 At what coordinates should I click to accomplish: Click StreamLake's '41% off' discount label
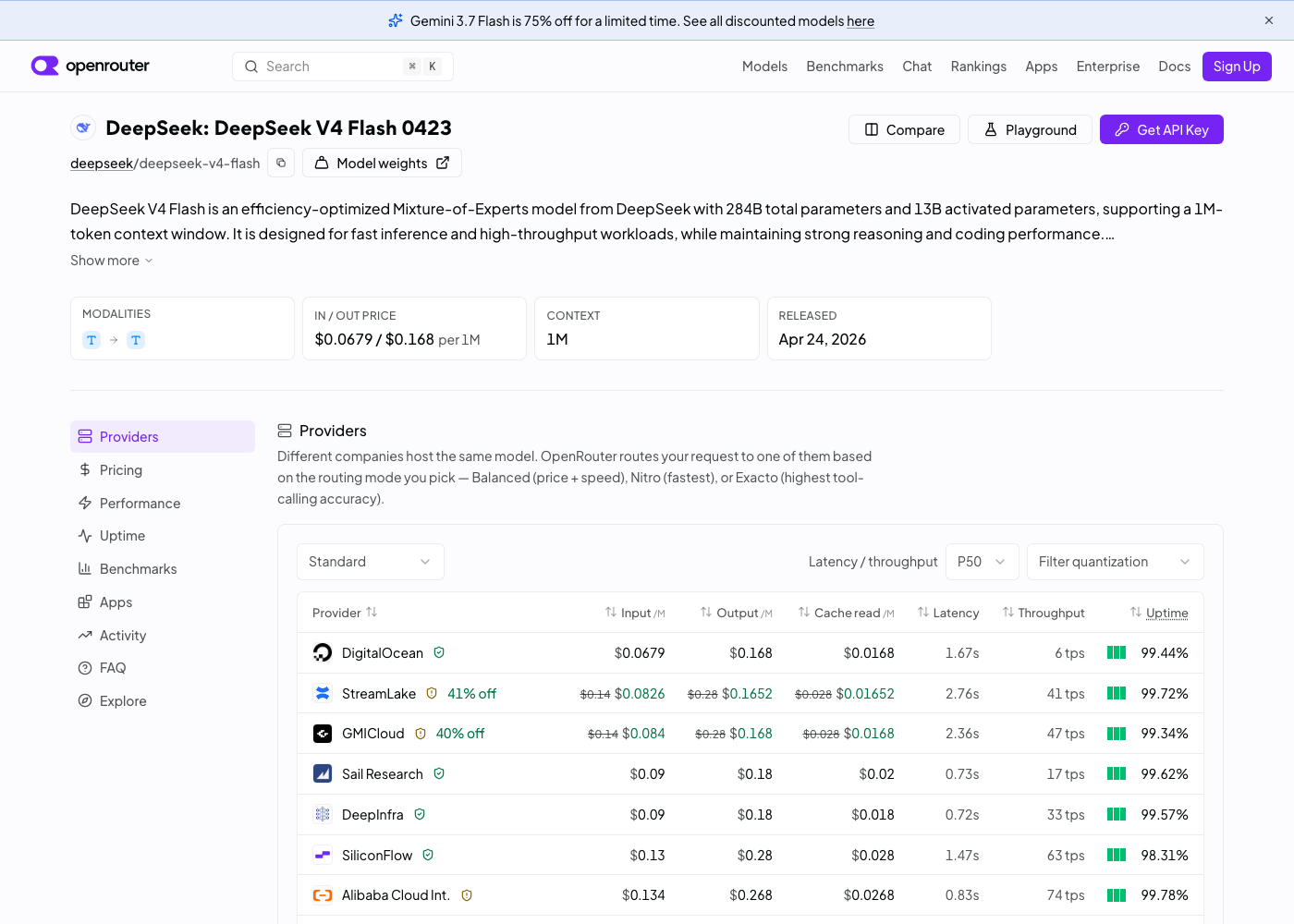(x=471, y=694)
